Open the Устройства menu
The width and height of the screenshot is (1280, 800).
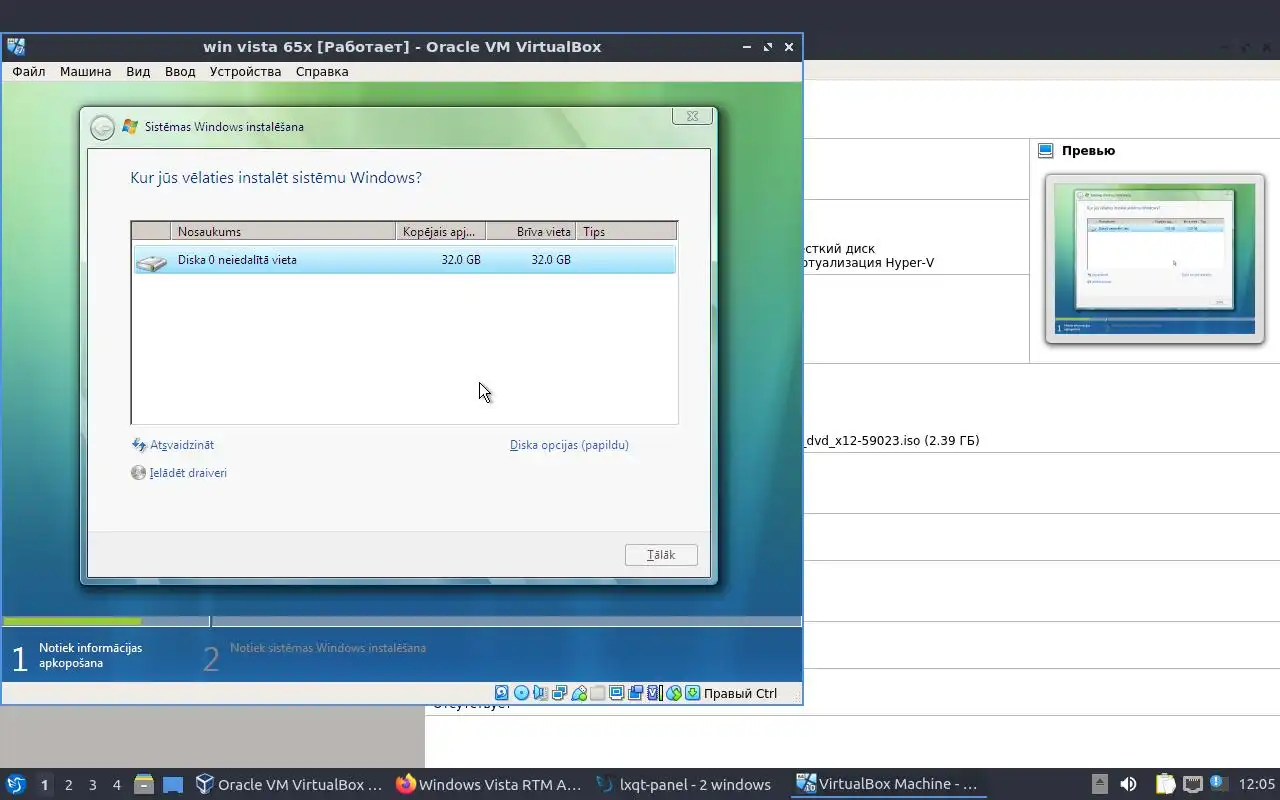(245, 71)
